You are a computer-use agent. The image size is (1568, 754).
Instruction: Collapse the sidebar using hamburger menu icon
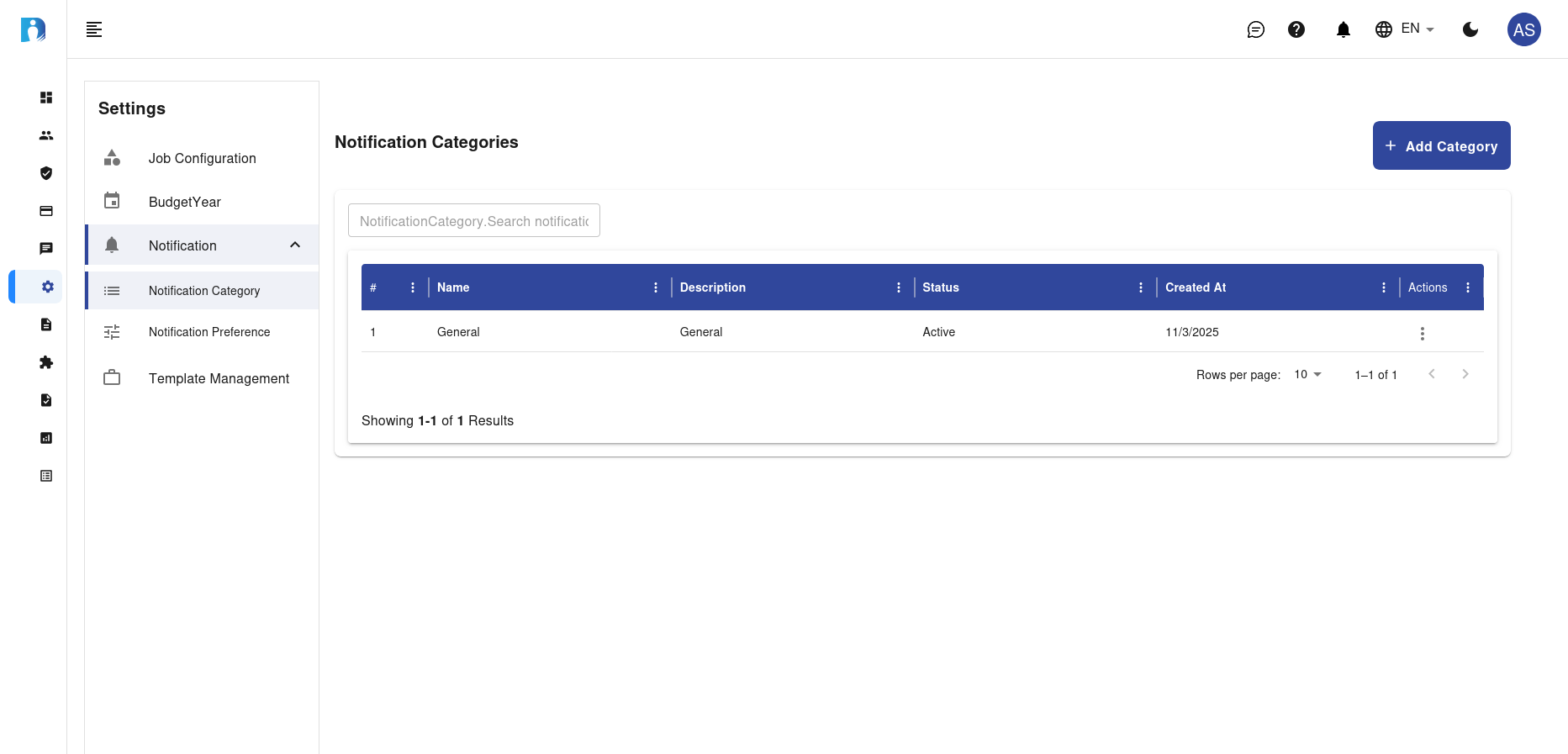coord(94,30)
